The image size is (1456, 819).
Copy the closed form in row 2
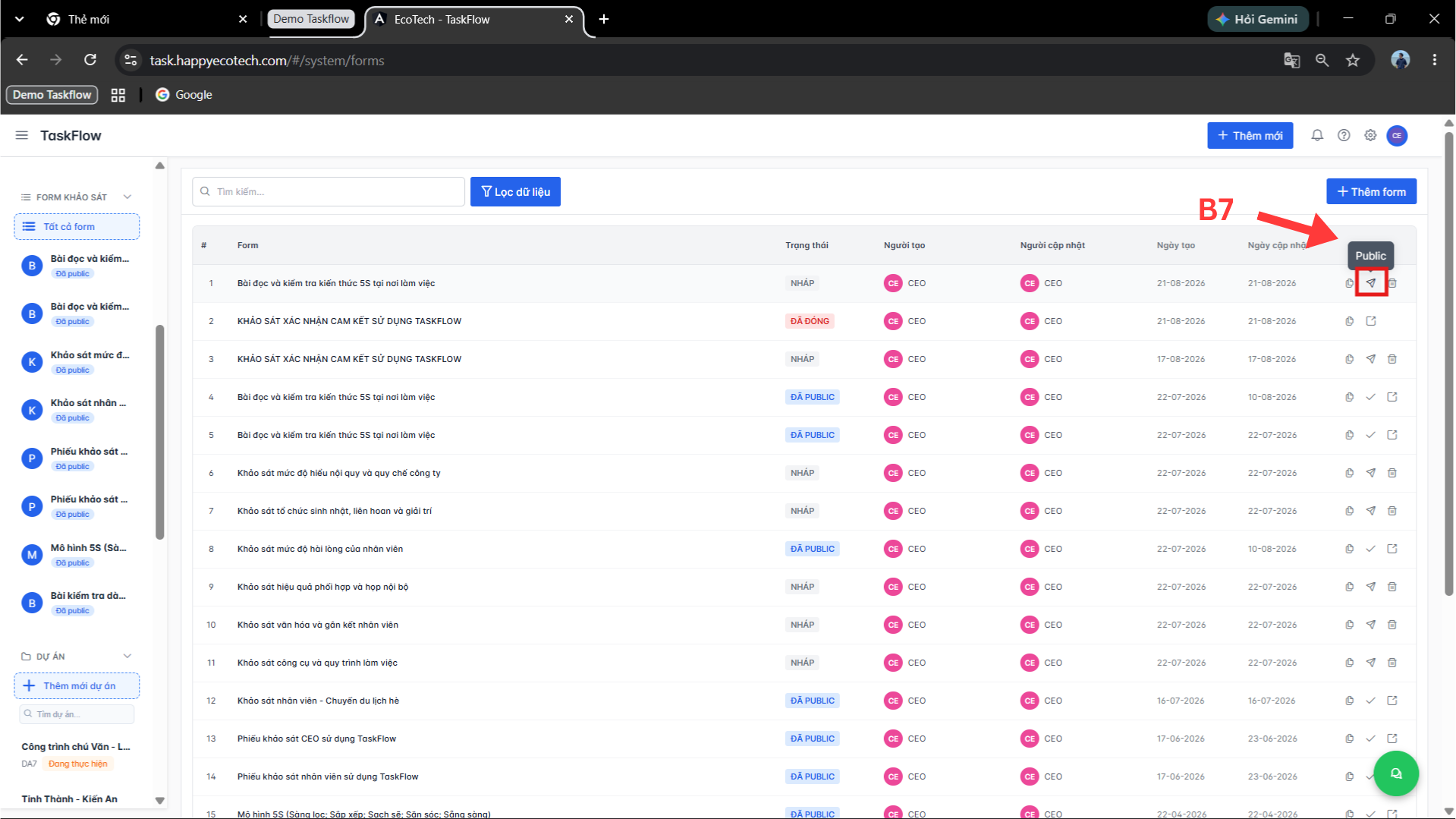[x=1350, y=321]
